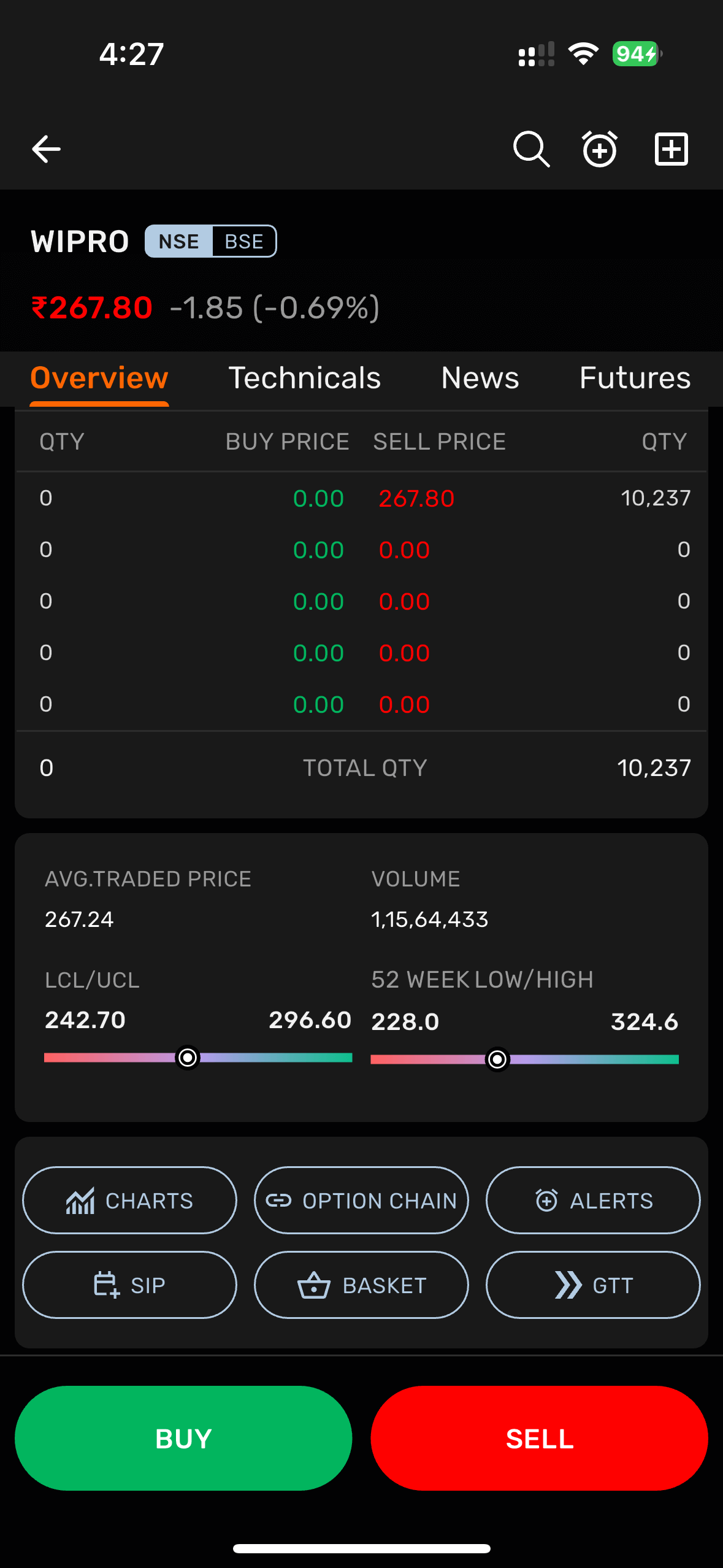This screenshot has width=723, height=1568.
Task: Open the search magnifier icon
Action: tap(531, 149)
